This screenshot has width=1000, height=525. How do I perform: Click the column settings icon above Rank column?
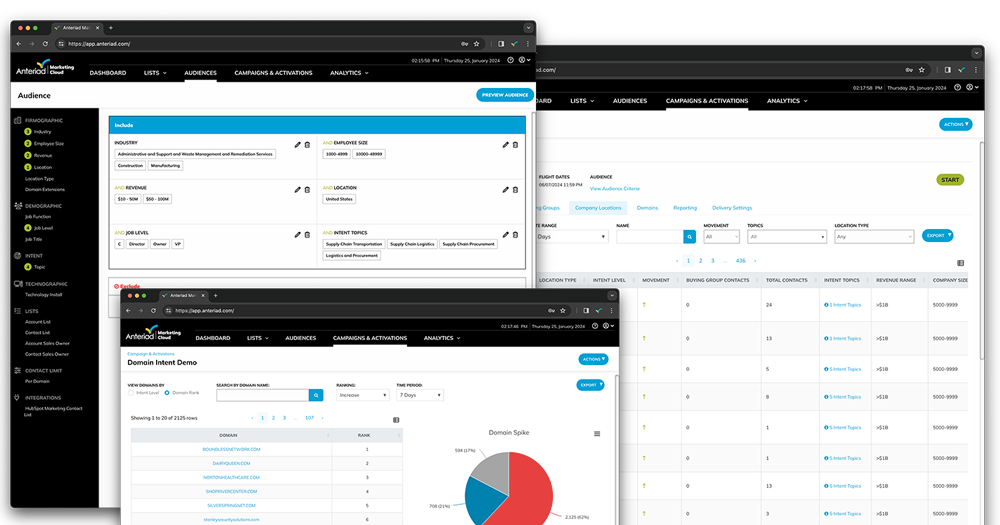tap(396, 420)
